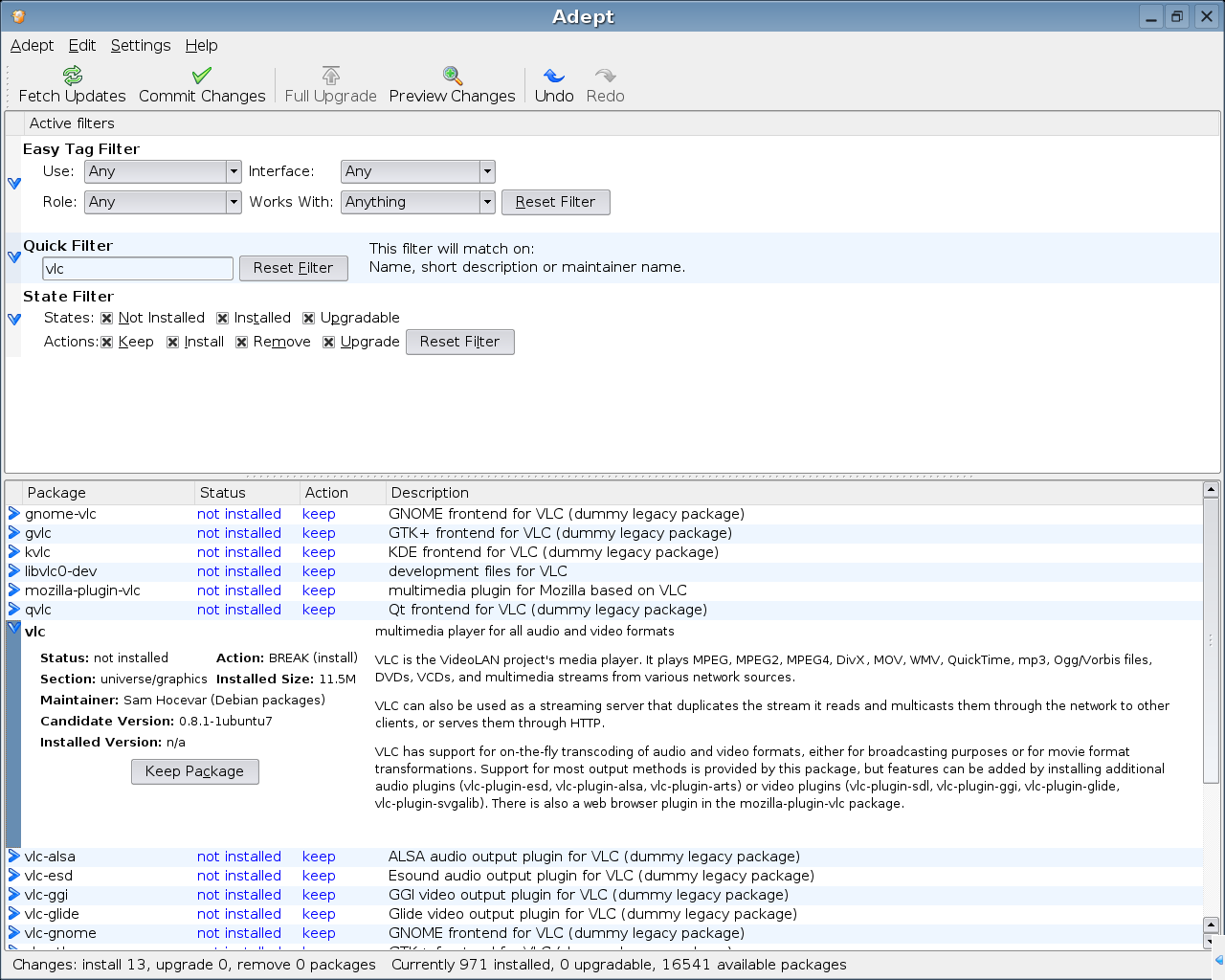Expand the qvlc package row
The image size is (1225, 980).
pyautogui.click(x=14, y=610)
